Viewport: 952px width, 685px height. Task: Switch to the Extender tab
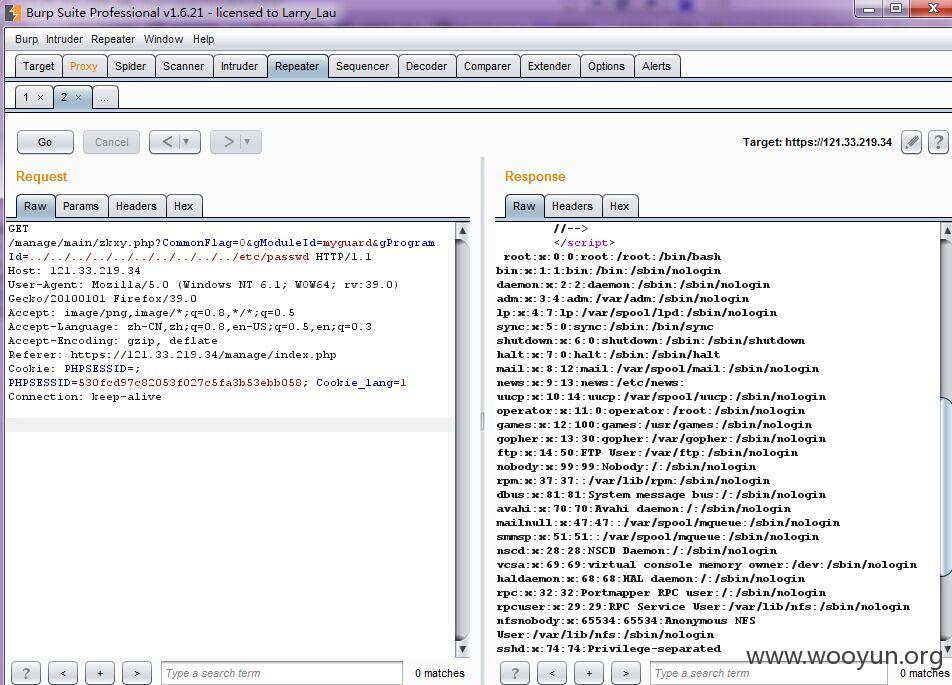(x=549, y=66)
